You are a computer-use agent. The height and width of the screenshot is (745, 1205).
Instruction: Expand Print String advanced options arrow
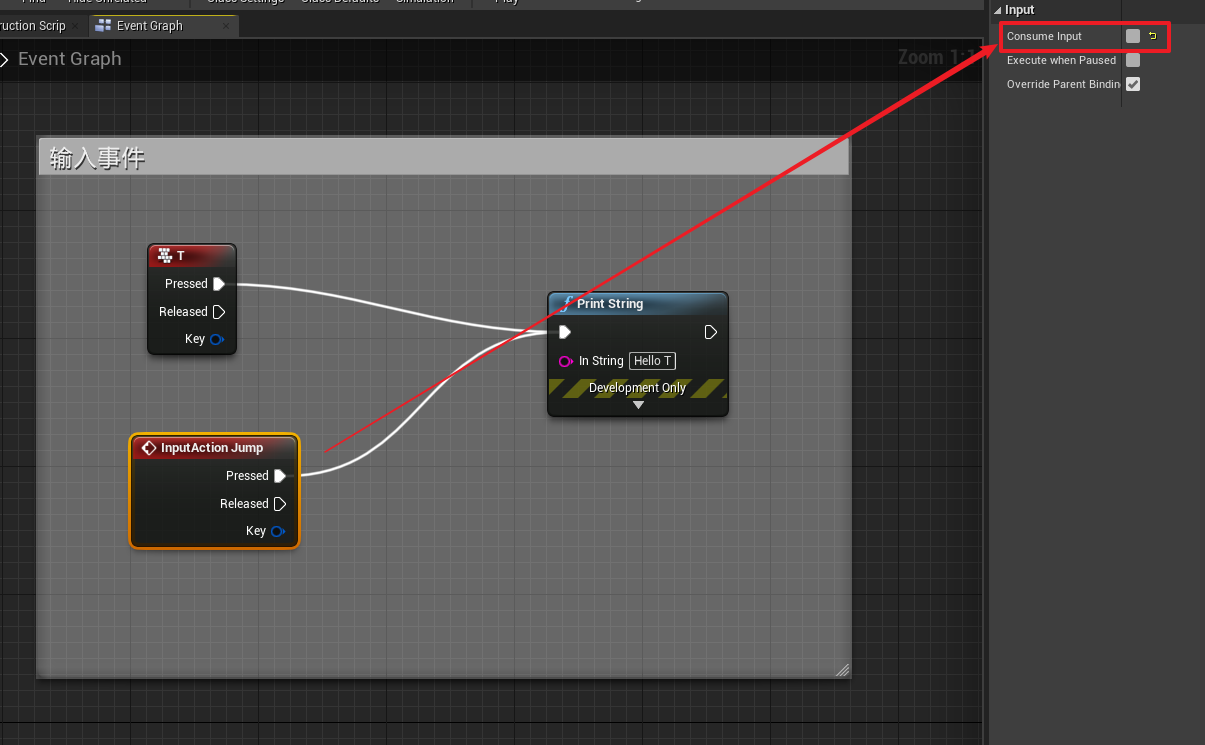[638, 405]
